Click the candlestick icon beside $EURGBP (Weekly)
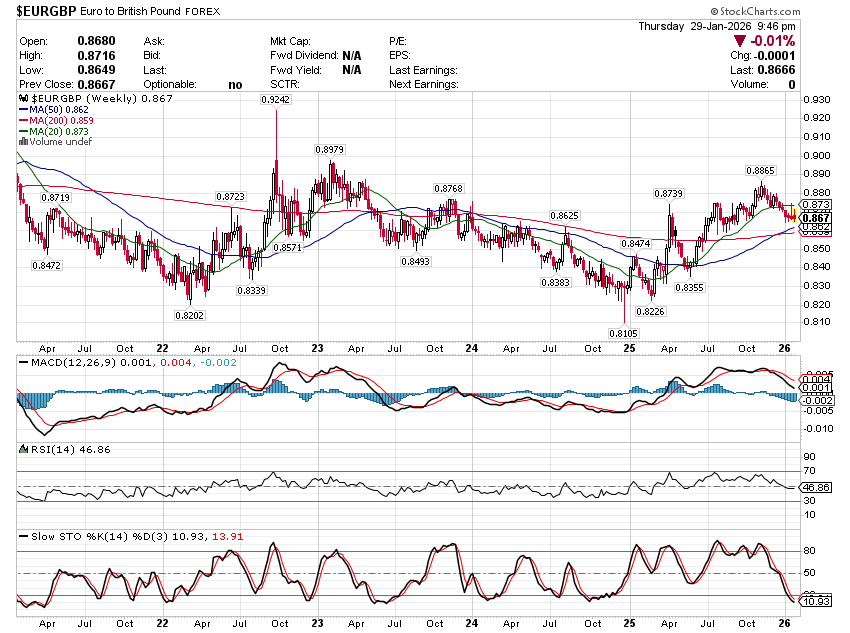The height and width of the screenshot is (633, 850). [x=25, y=100]
